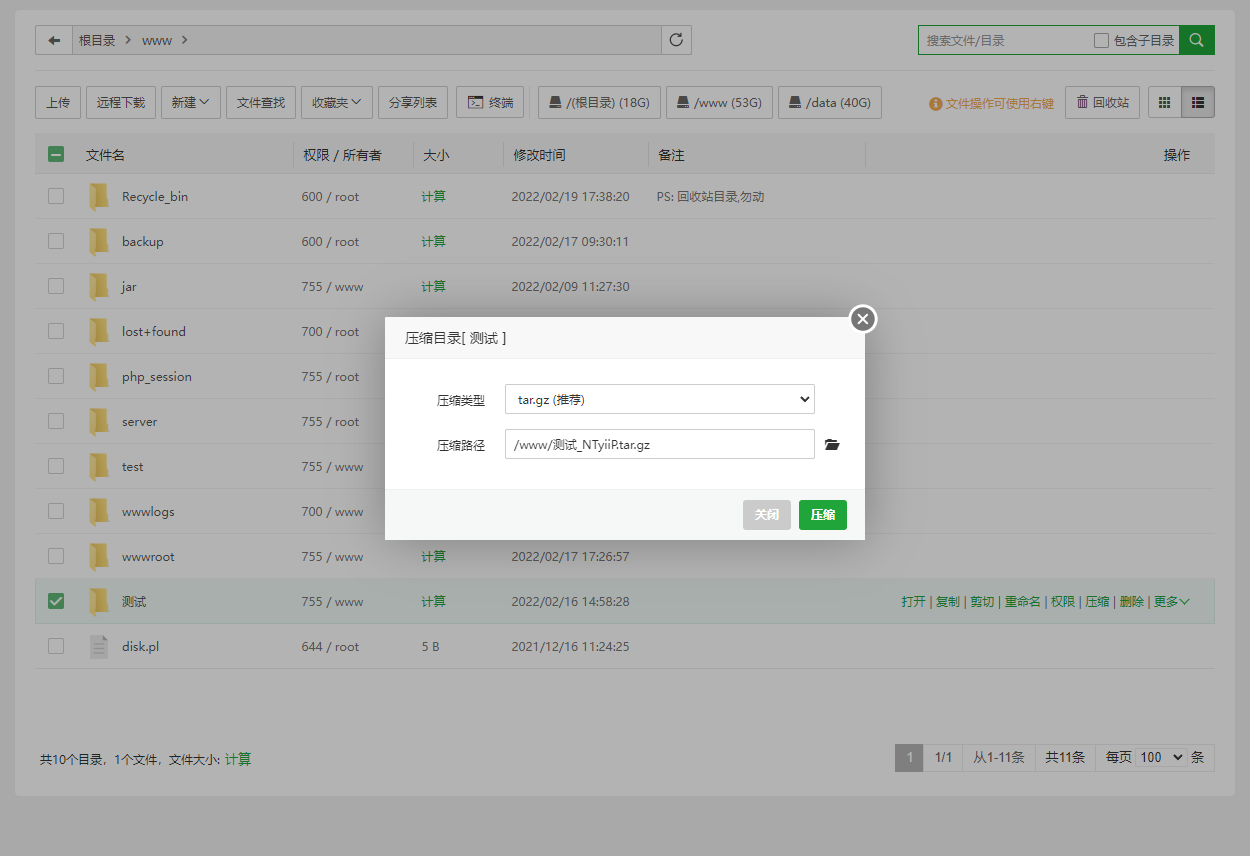Screen dimensions: 1250x856
Task: Switch to list view icon
Action: [x=1198, y=102]
